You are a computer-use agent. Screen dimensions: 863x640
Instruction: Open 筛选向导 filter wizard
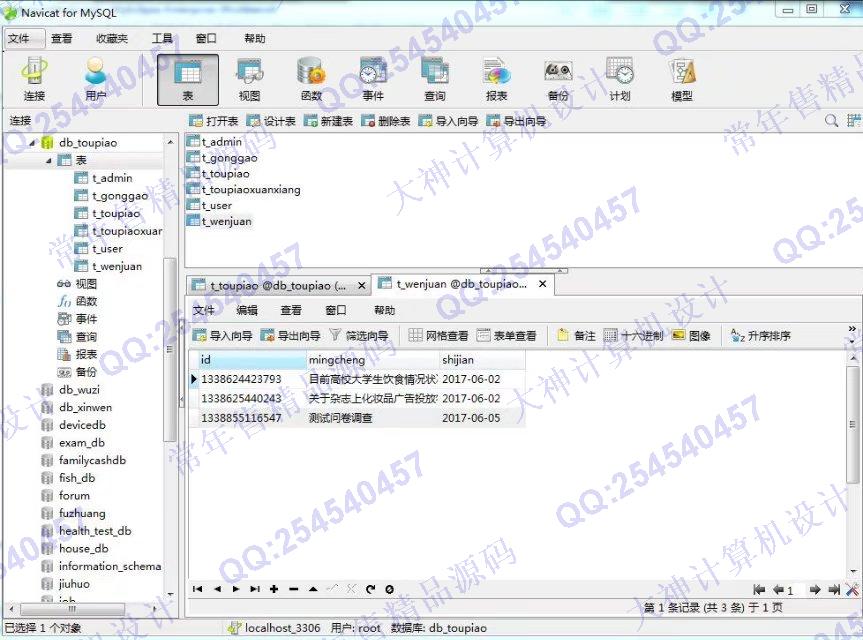click(359, 335)
